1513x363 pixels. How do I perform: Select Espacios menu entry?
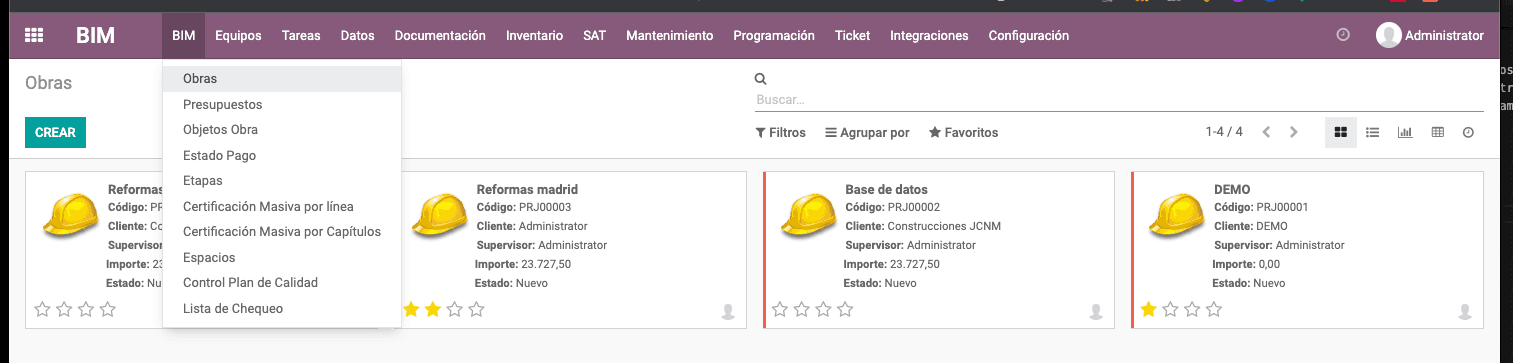click(282, 258)
